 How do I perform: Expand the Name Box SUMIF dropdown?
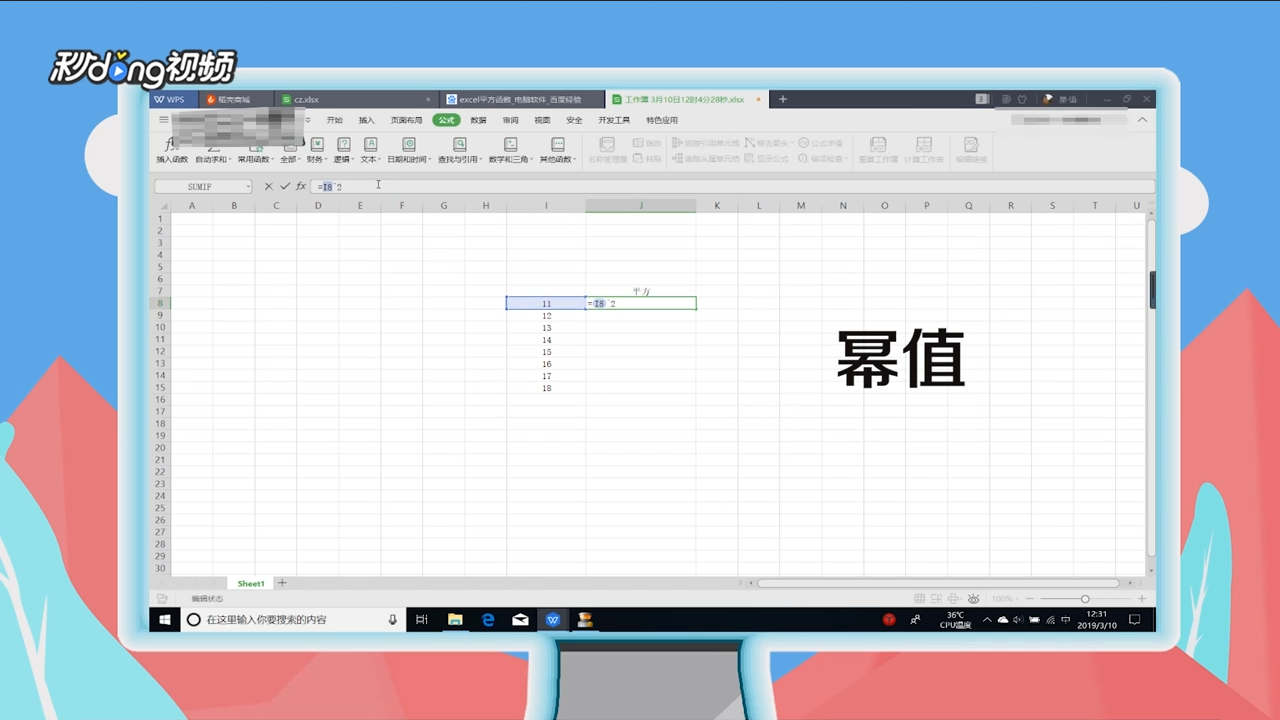tap(247, 187)
